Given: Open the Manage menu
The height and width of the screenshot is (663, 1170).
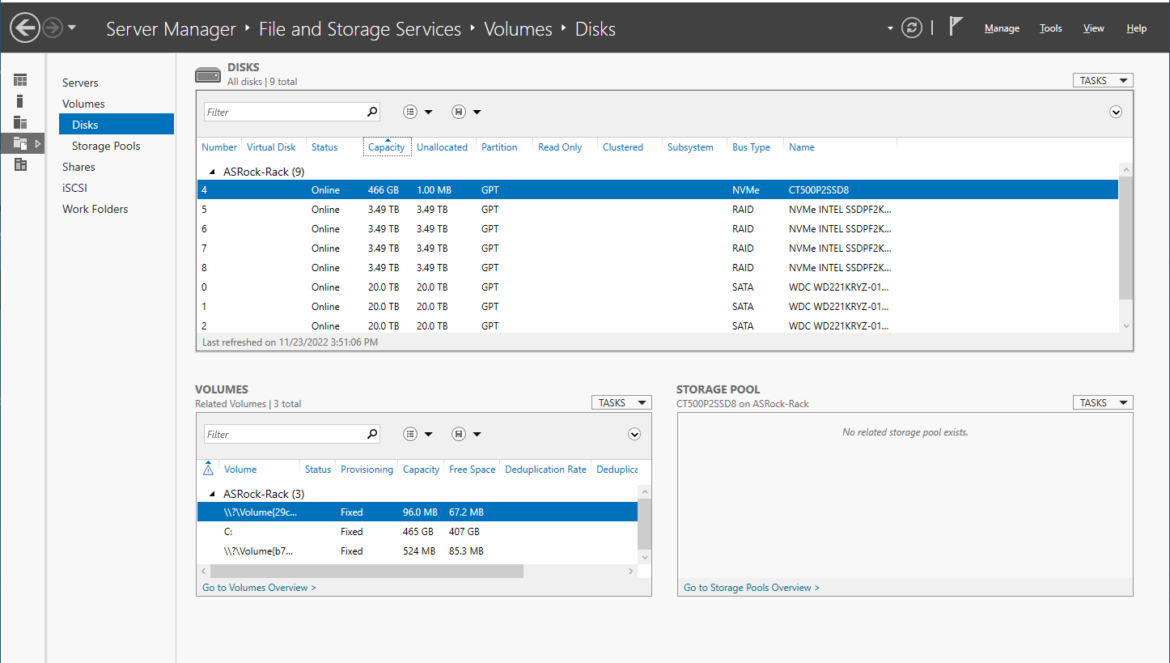Looking at the screenshot, I should (1001, 28).
